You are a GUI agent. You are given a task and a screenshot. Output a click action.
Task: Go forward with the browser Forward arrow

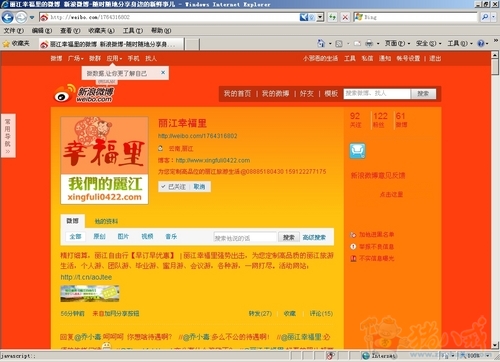pos(21,17)
